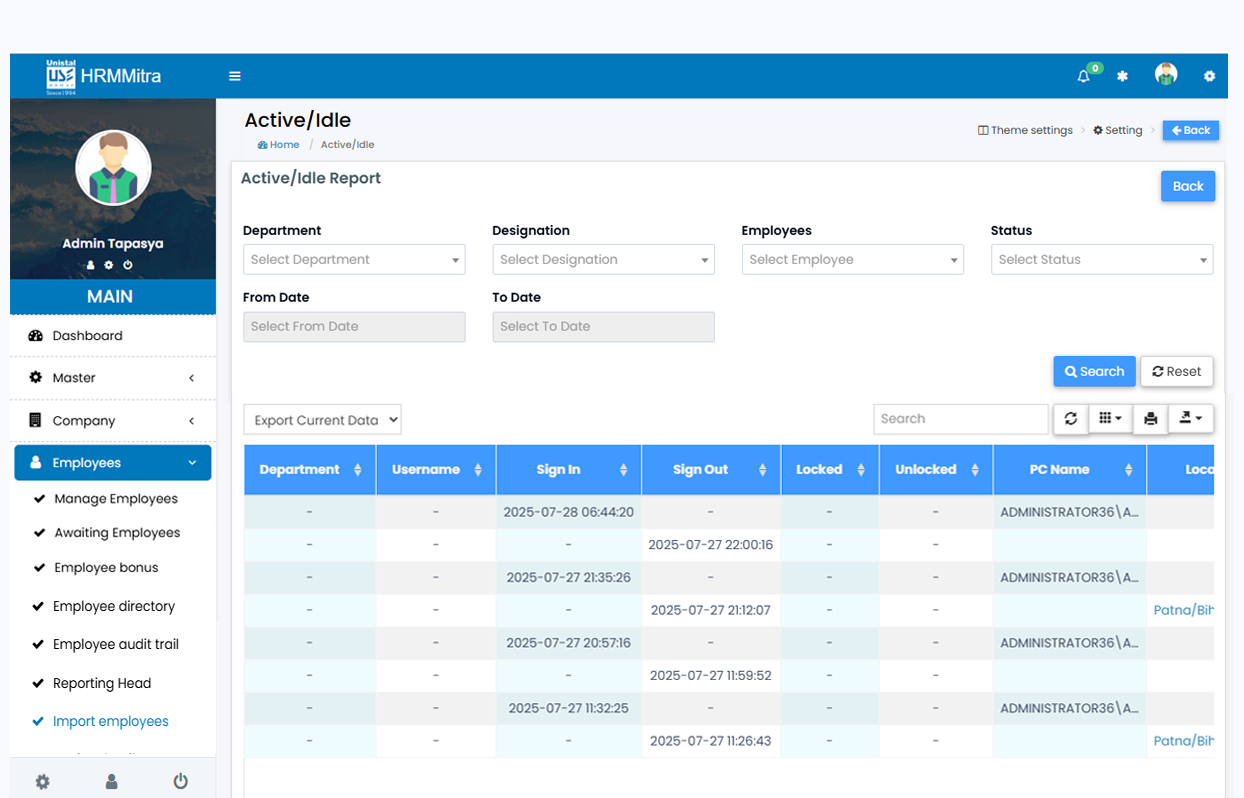The width and height of the screenshot is (1244, 798).
Task: Expand the Master sidebar menu
Action: (113, 378)
